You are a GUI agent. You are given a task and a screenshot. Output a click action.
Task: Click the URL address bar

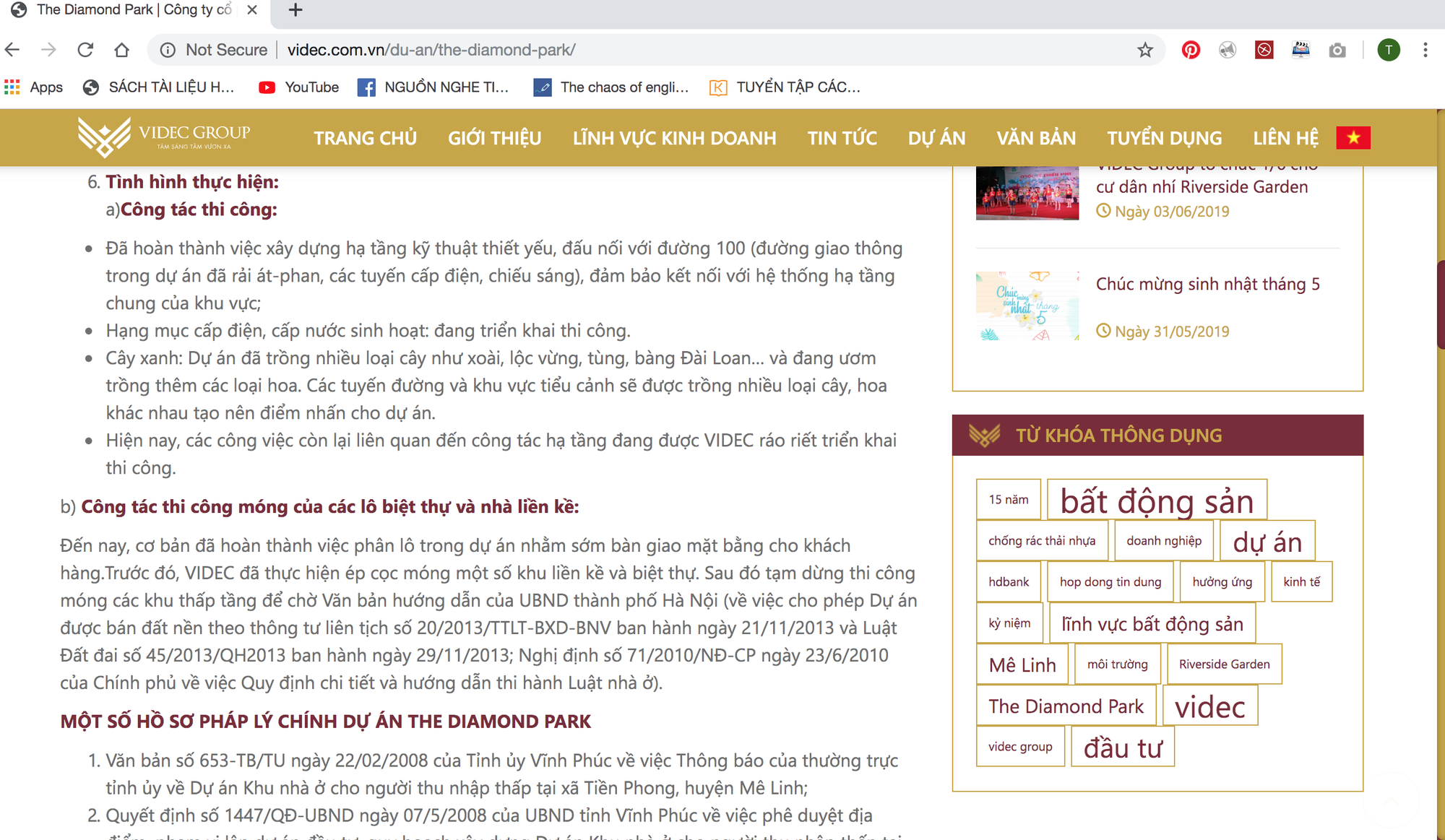(x=650, y=50)
